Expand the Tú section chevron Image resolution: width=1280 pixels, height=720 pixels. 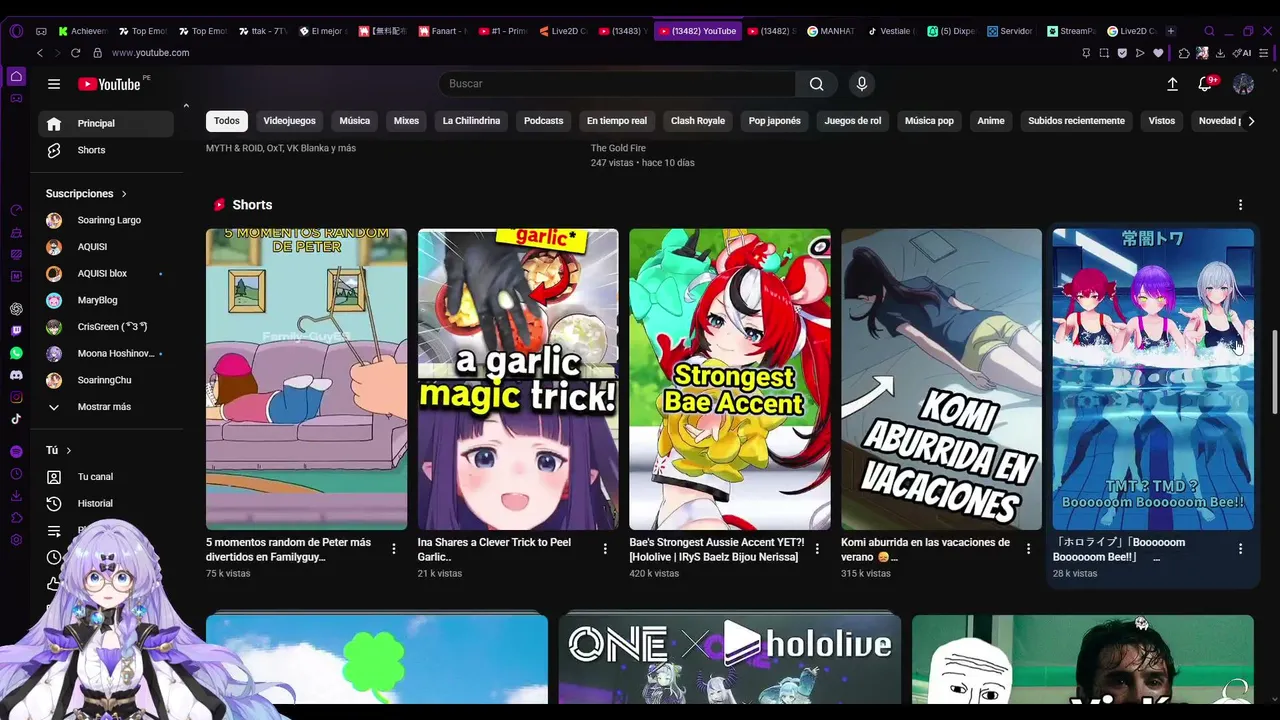(x=68, y=451)
